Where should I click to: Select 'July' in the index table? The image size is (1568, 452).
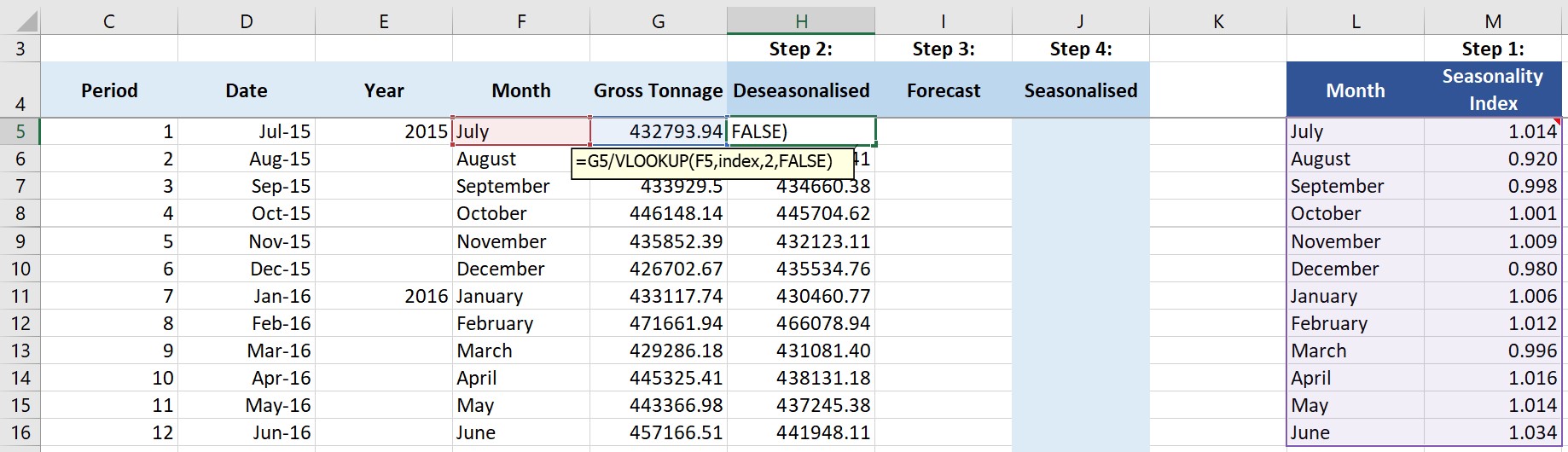(x=1356, y=131)
